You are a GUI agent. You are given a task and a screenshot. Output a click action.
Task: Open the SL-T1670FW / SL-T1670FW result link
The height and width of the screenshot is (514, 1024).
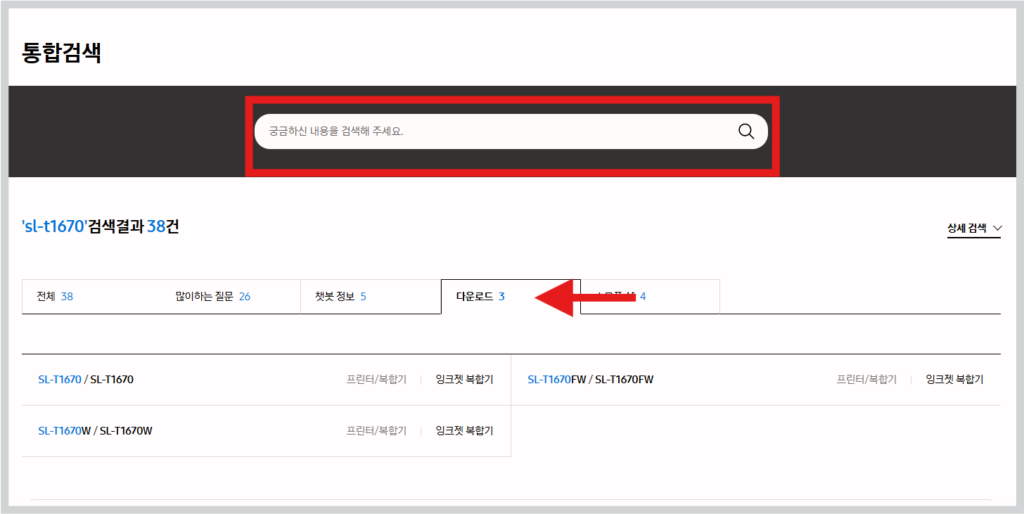[590, 379]
